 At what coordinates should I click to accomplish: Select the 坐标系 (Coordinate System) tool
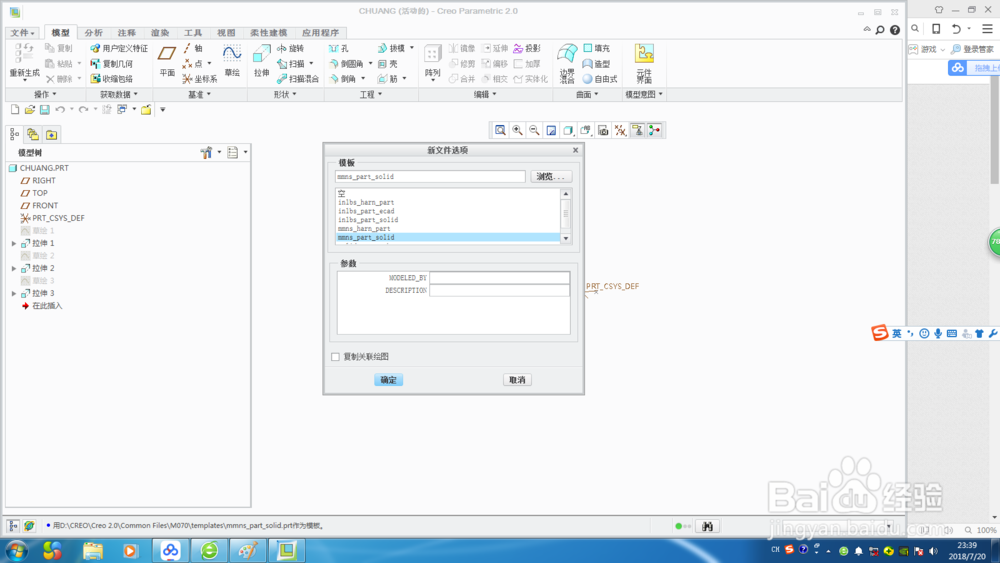(200, 79)
